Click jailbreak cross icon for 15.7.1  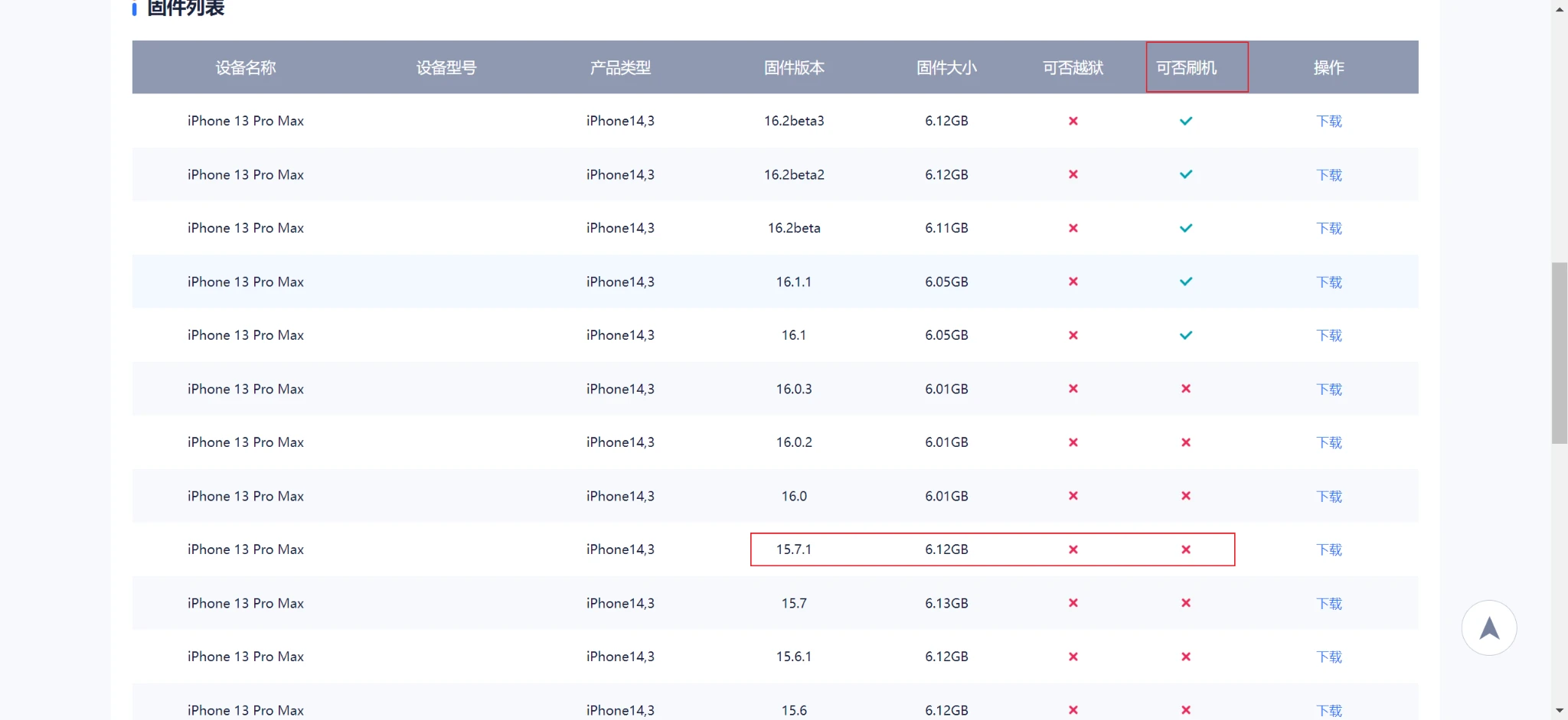pos(1073,549)
